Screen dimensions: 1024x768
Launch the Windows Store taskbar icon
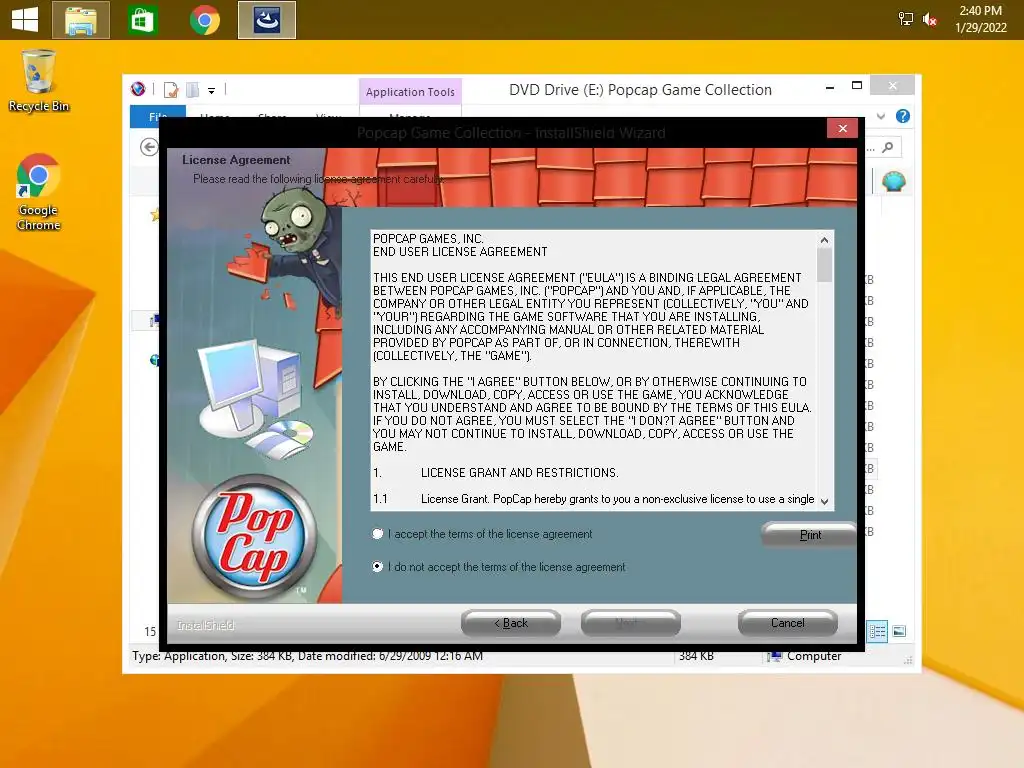click(x=142, y=20)
